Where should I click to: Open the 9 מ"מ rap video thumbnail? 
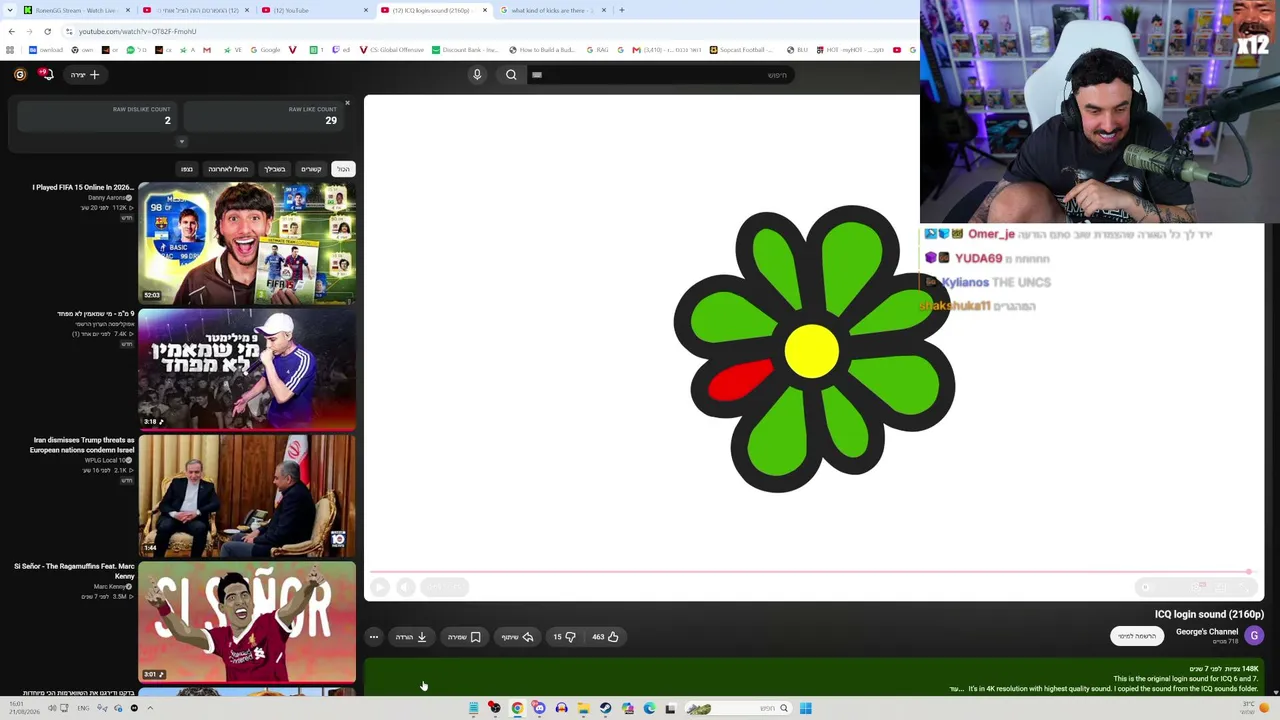pos(247,369)
